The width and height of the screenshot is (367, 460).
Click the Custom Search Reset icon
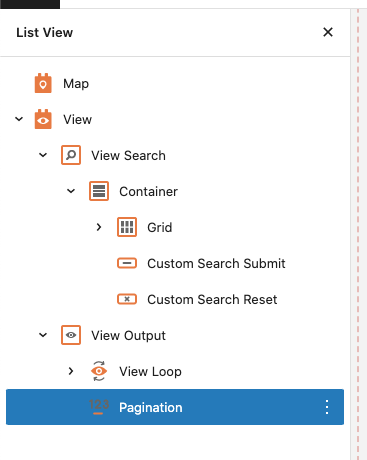coord(127,299)
